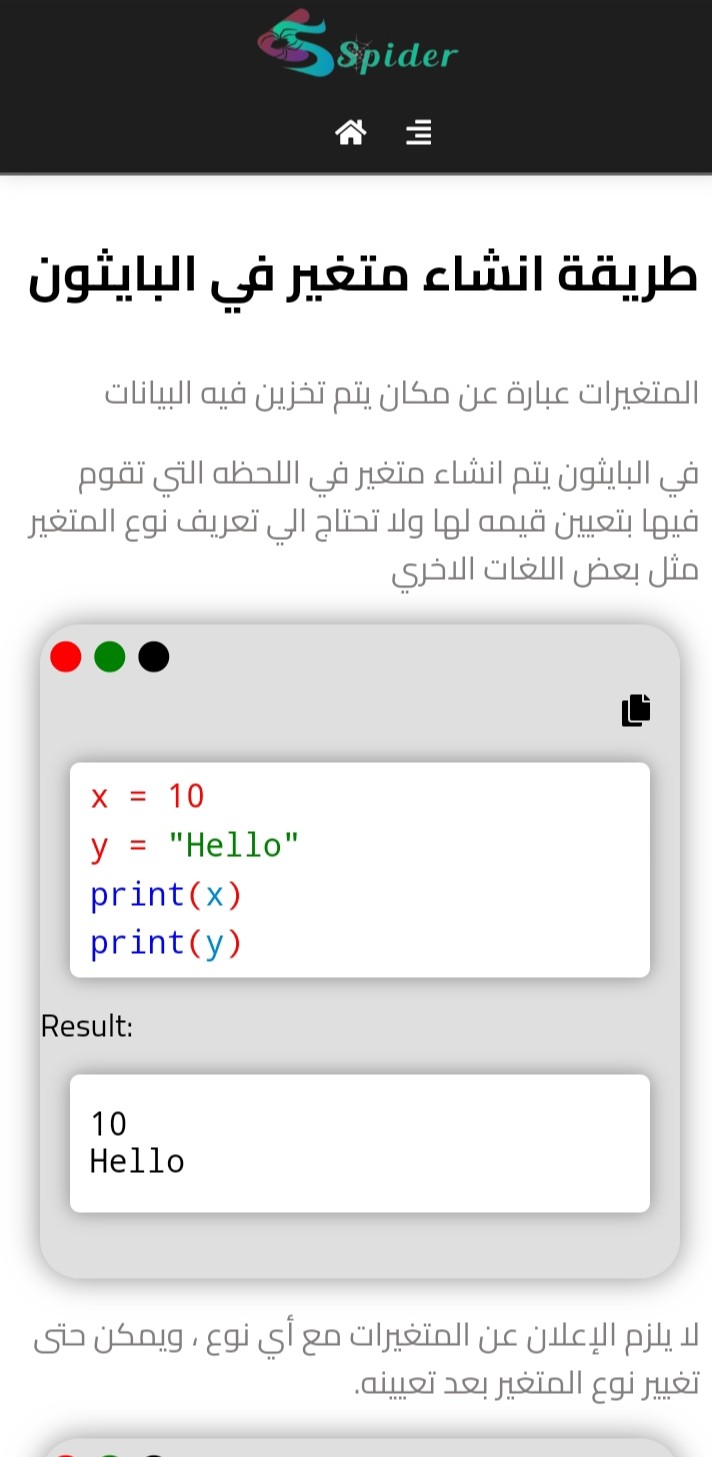Go to the home page icon

point(350,132)
